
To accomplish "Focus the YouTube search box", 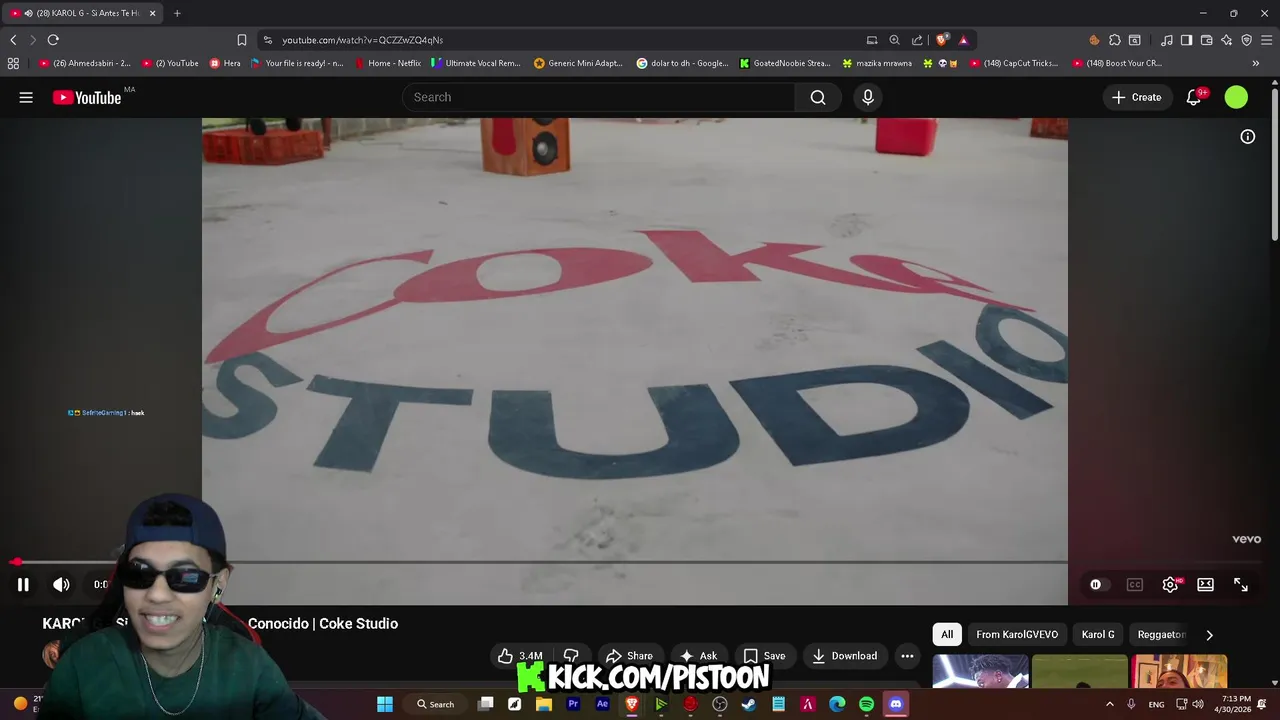I will click(x=598, y=97).
